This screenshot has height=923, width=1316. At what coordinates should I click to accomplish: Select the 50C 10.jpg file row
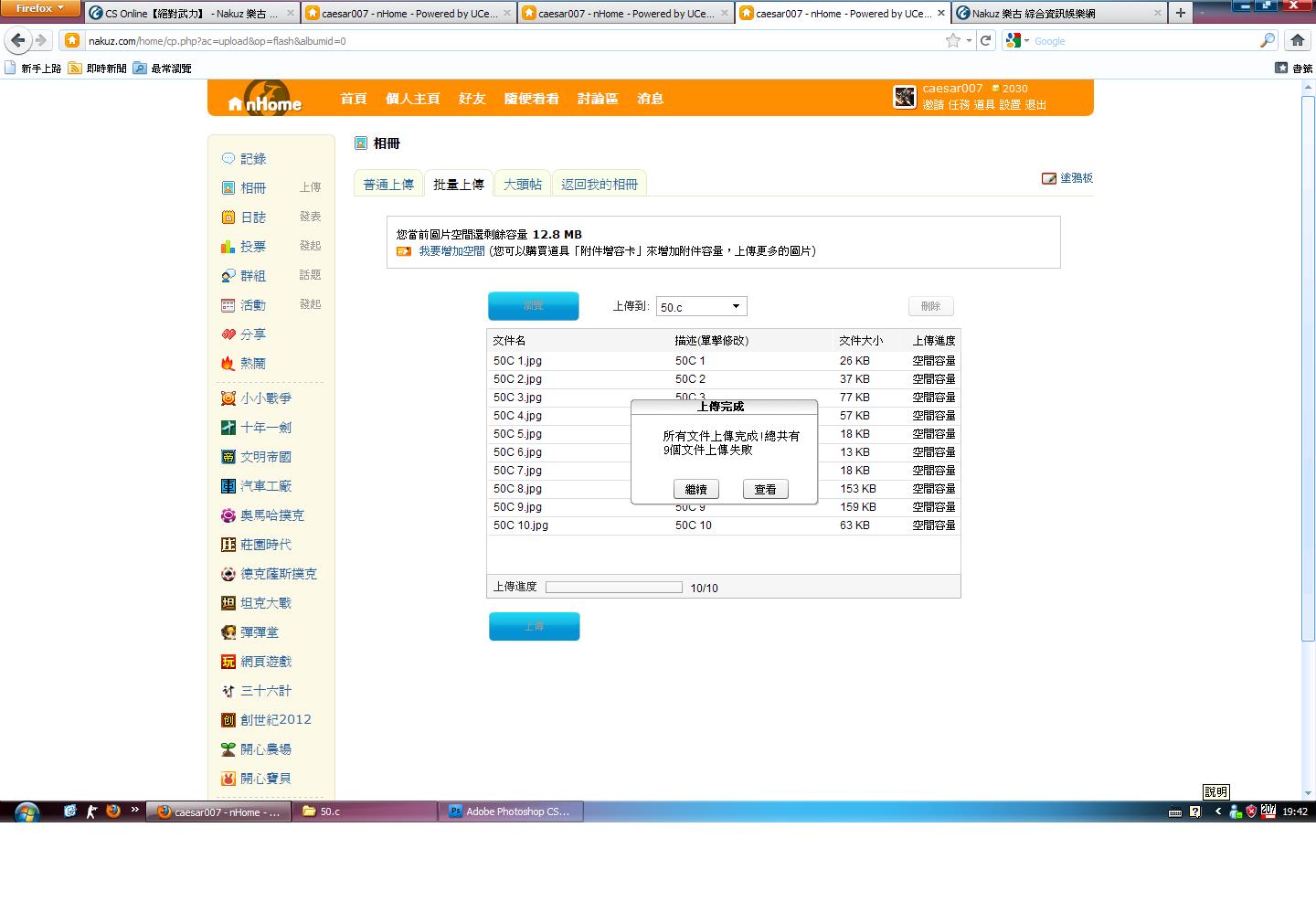[x=724, y=525]
